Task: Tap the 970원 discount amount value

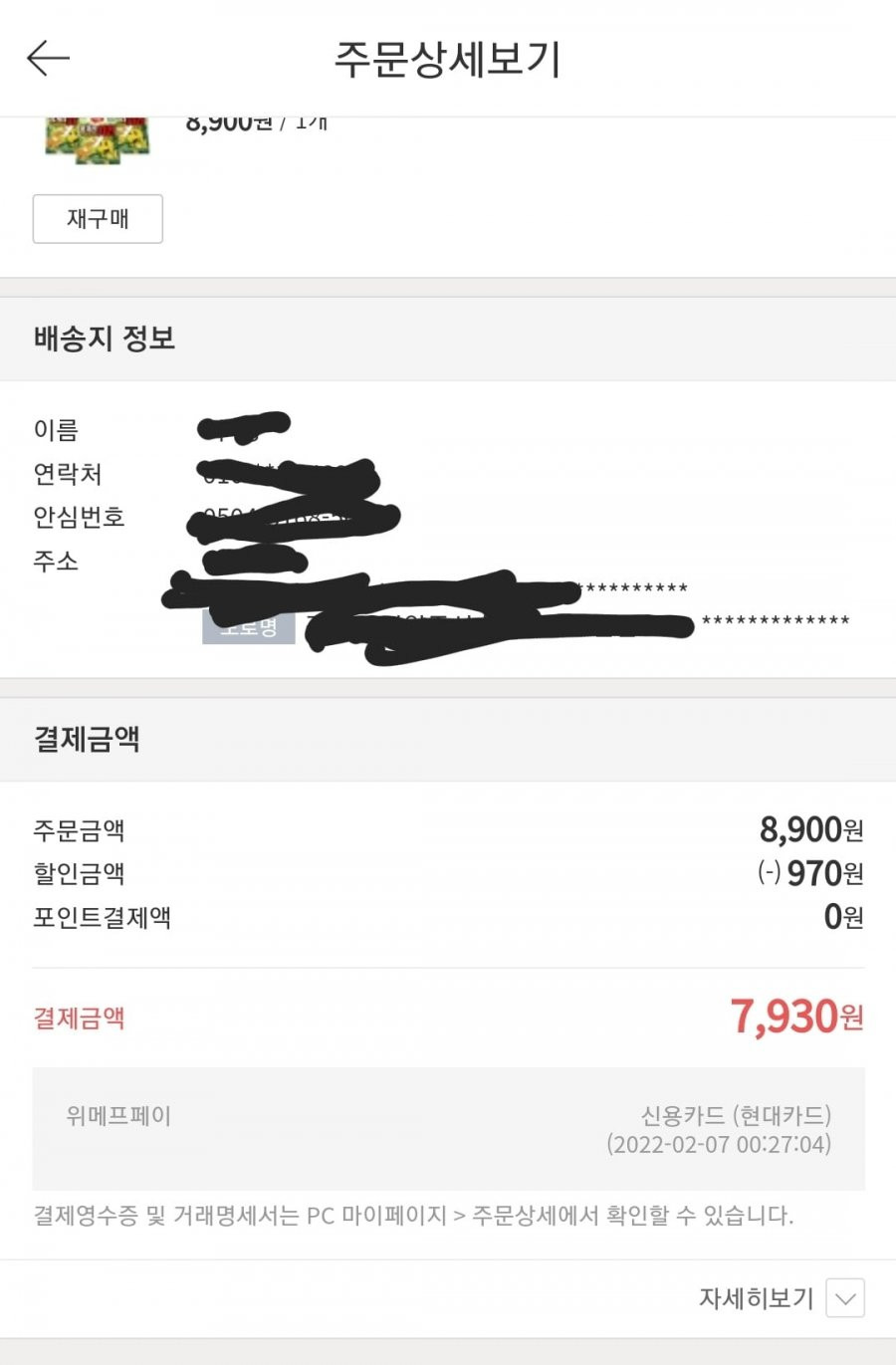Action: [x=810, y=873]
